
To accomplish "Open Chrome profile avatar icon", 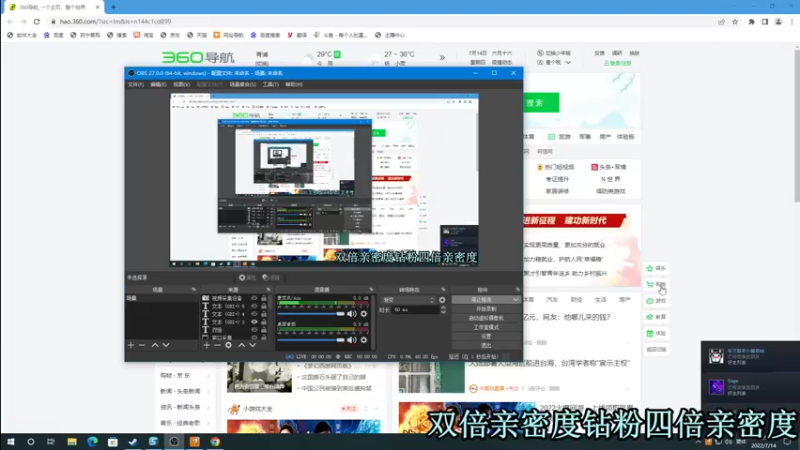I will pos(779,22).
